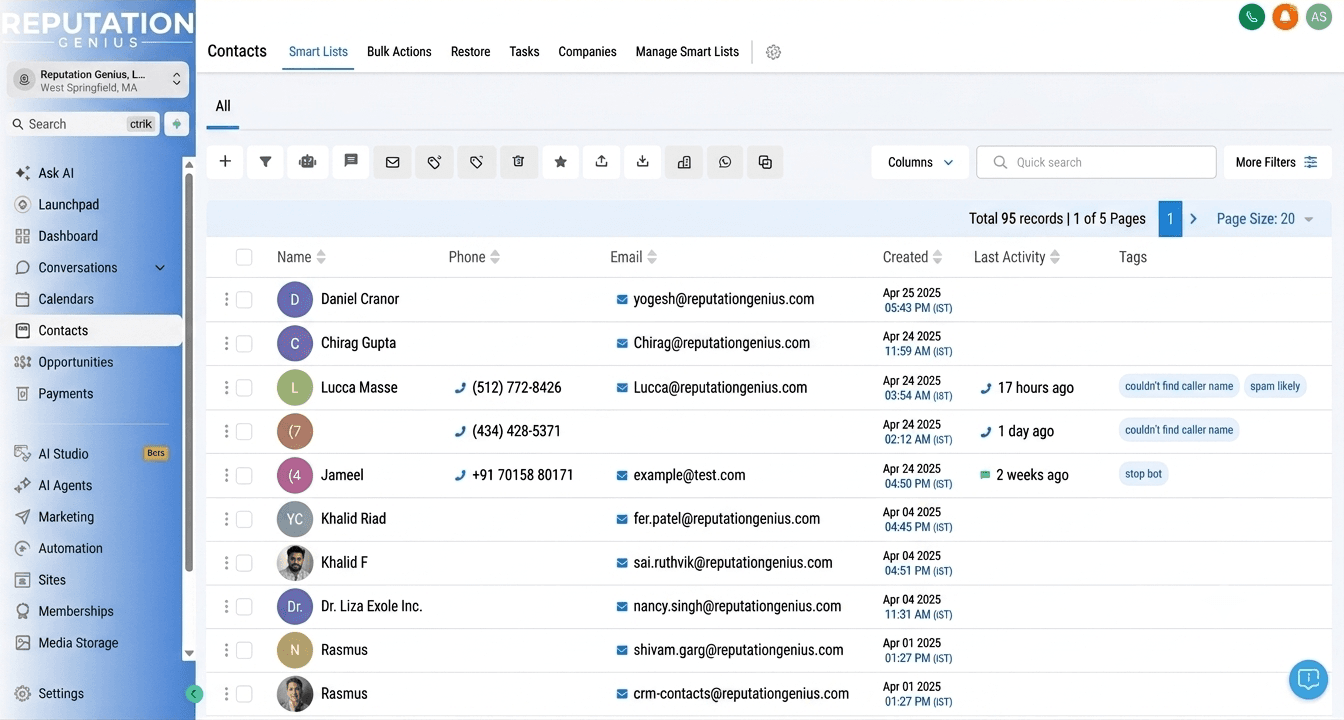The image size is (1344, 720).
Task: Click the stop bot tag
Action: [1143, 474]
